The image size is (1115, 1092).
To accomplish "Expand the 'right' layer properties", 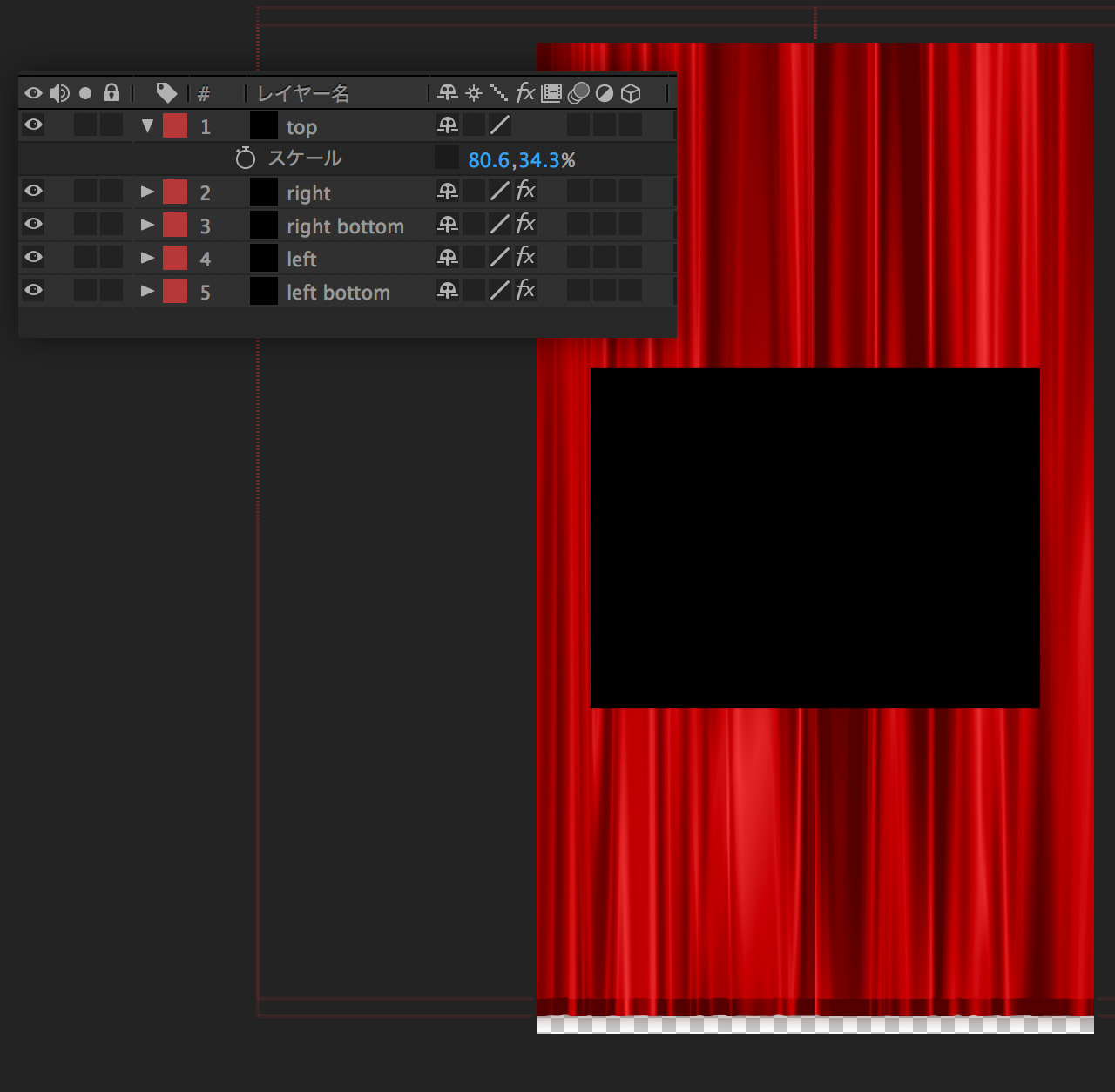I will click(x=147, y=192).
